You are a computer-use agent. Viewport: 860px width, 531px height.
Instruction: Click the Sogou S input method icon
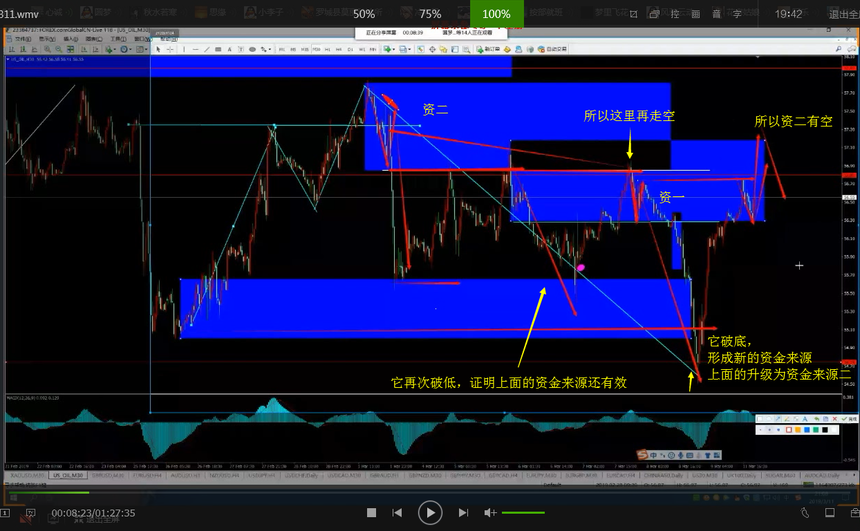(642, 455)
